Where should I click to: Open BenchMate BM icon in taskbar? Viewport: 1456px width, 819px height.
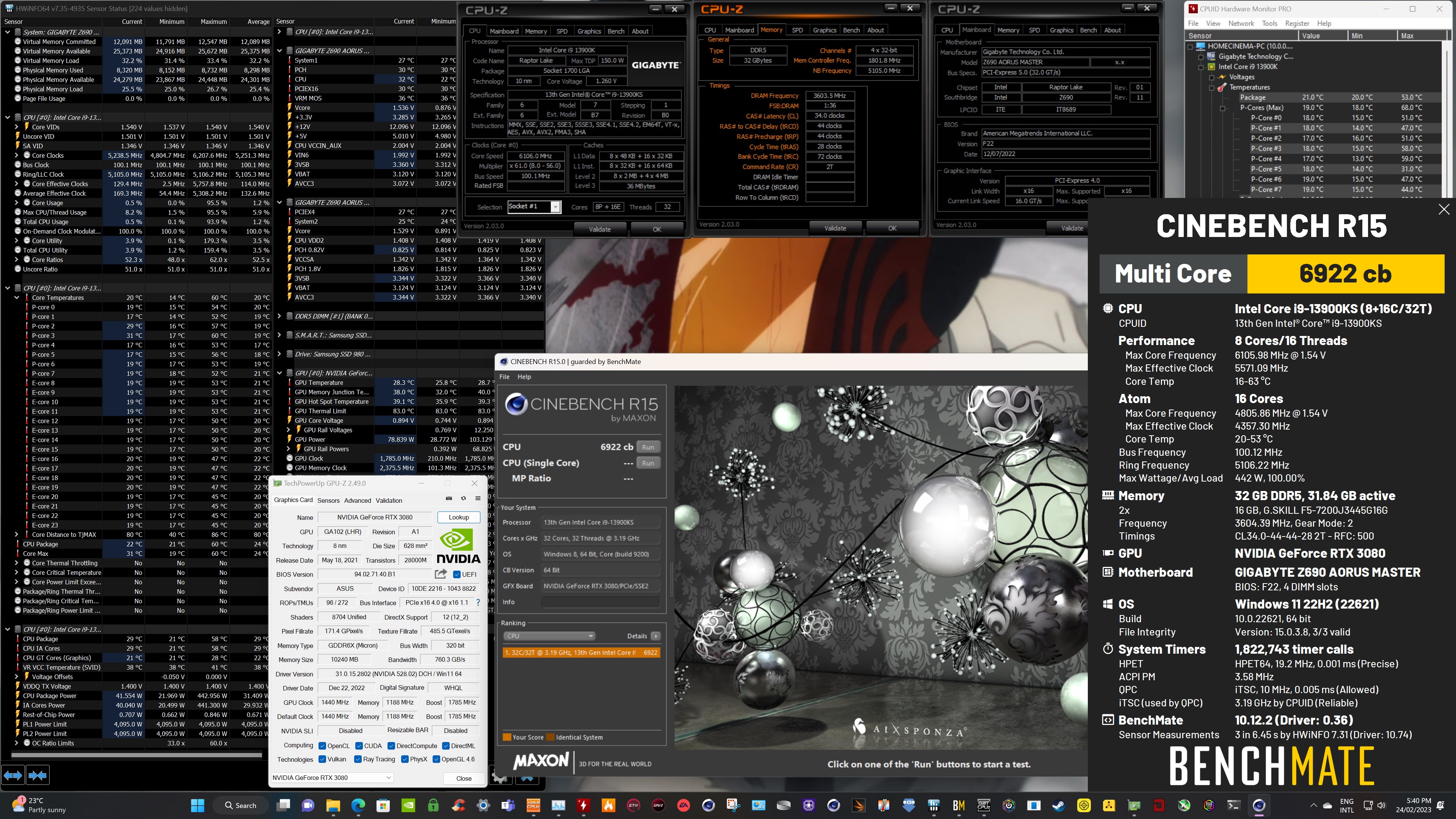pyautogui.click(x=959, y=805)
